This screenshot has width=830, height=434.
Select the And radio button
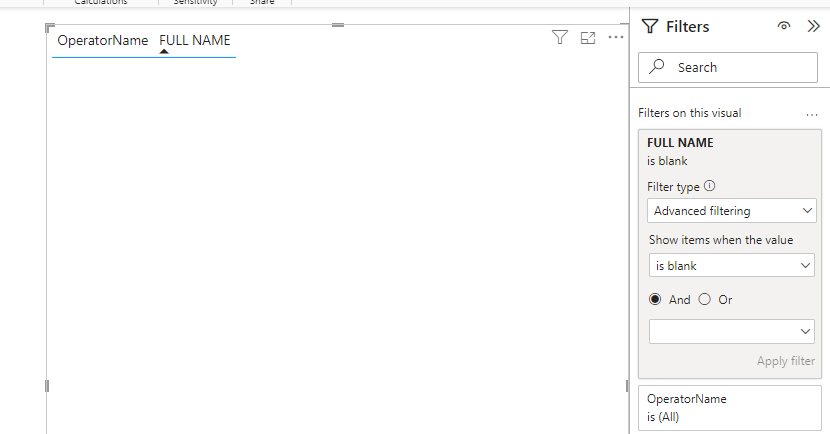click(655, 300)
